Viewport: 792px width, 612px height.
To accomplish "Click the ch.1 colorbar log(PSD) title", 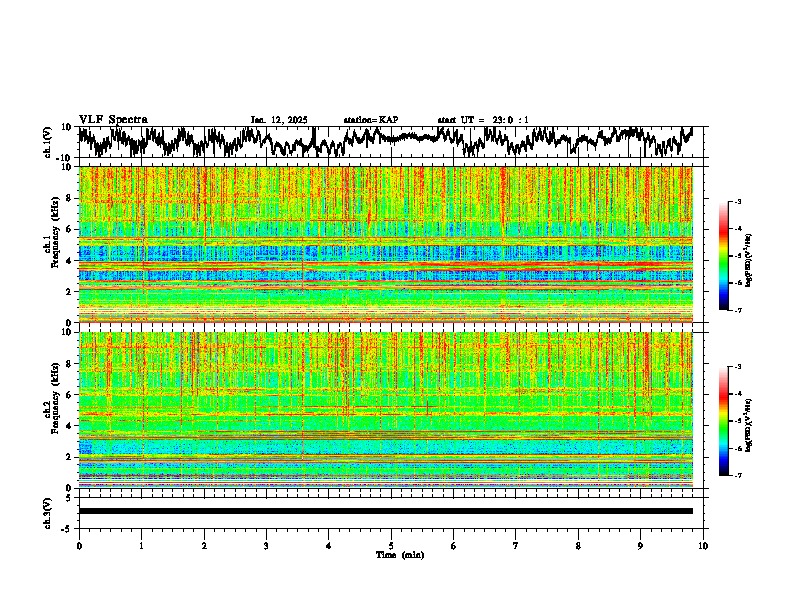I will pyautogui.click(x=749, y=261).
